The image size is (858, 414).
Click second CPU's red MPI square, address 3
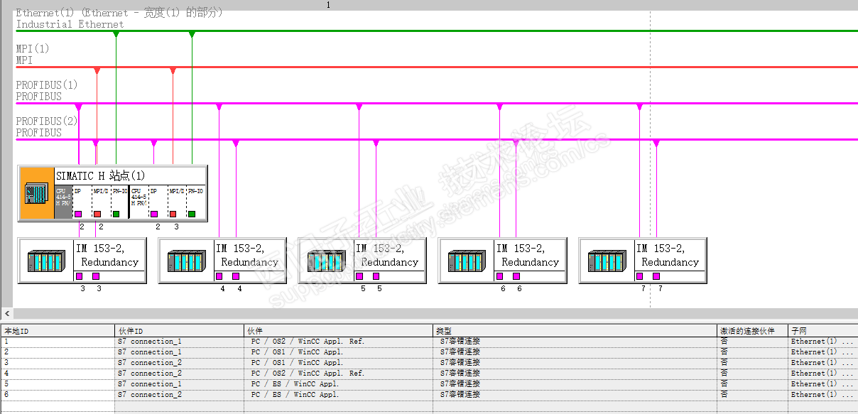coord(173,214)
